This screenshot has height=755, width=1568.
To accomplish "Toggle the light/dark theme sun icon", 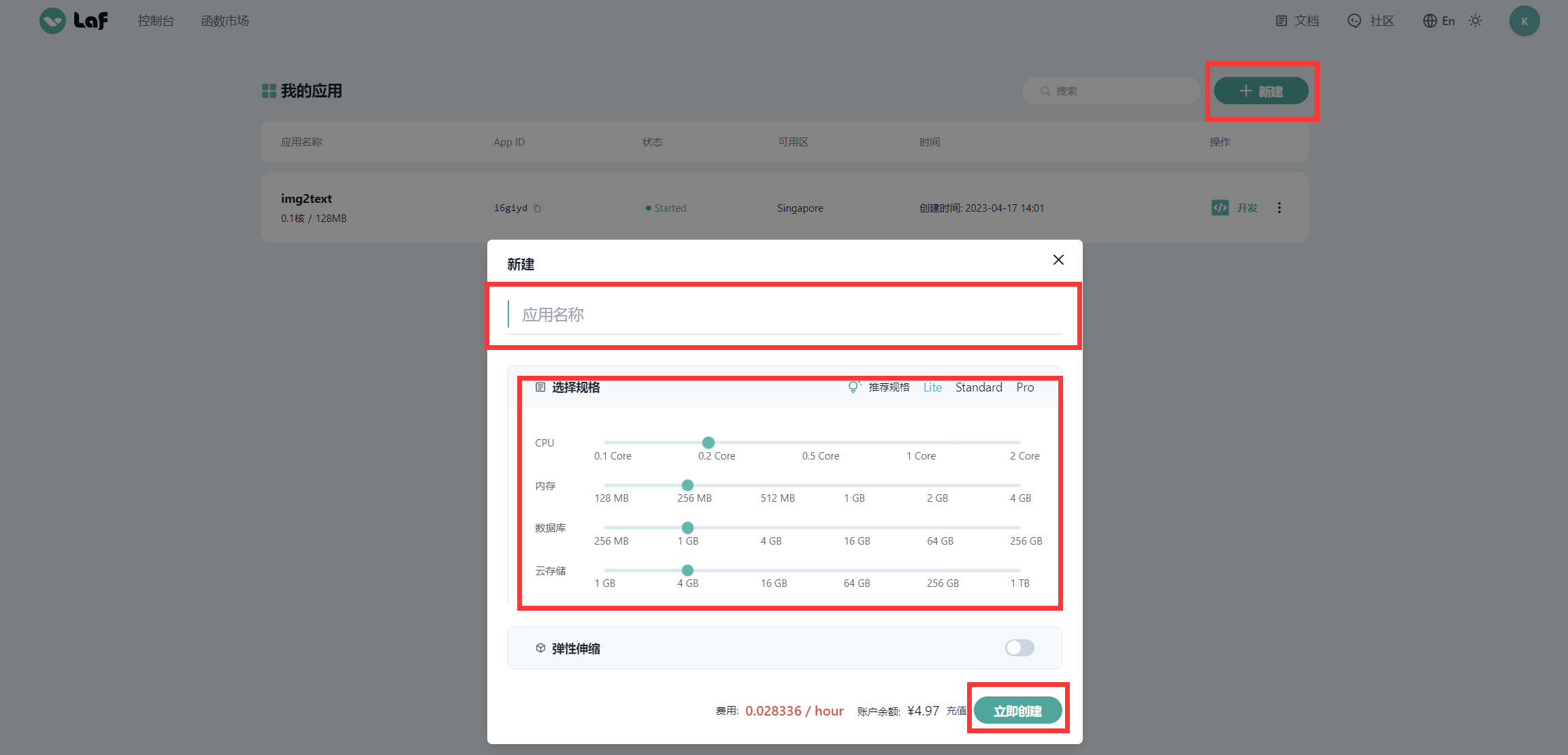I will (x=1475, y=21).
